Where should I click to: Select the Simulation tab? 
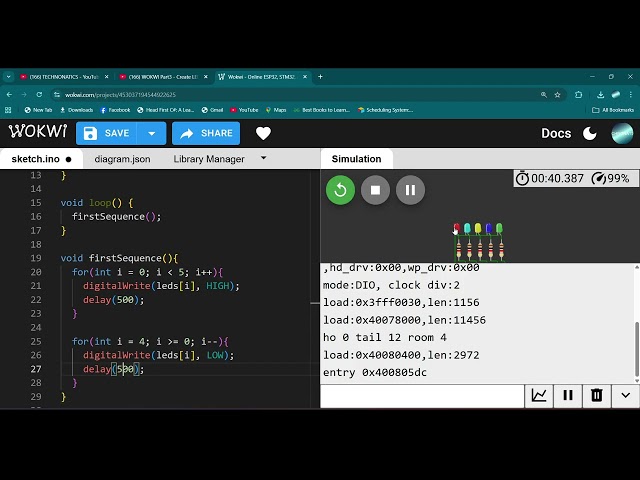(x=356, y=159)
